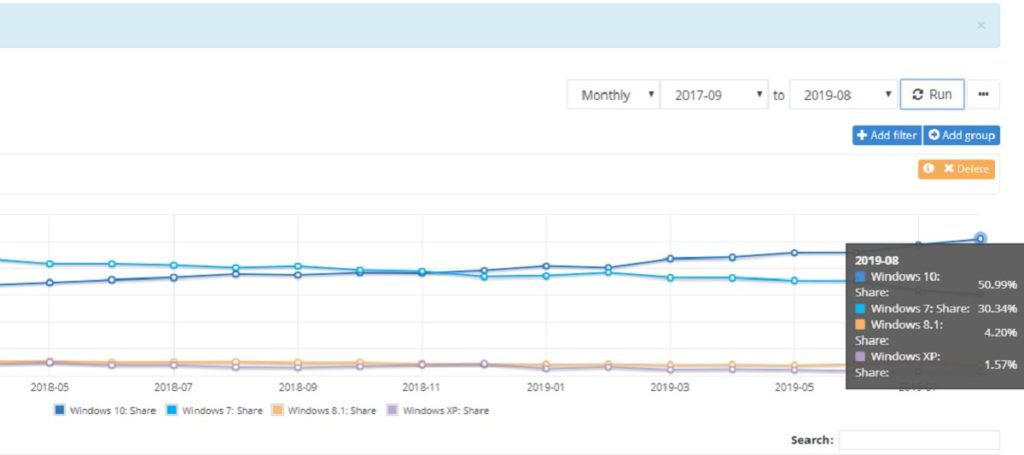Open the 2017-09 start date dropdown

714,95
